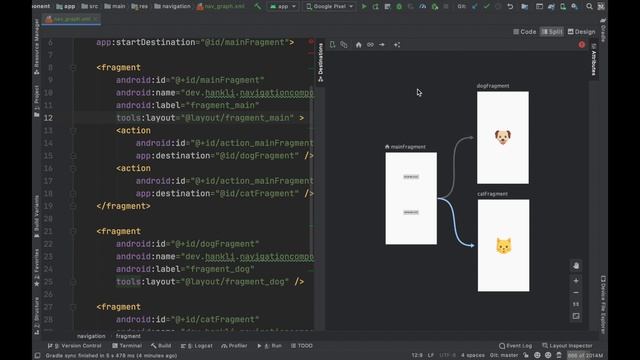
Task: Click the Revert undo arrow icon
Action: pos(510,6)
